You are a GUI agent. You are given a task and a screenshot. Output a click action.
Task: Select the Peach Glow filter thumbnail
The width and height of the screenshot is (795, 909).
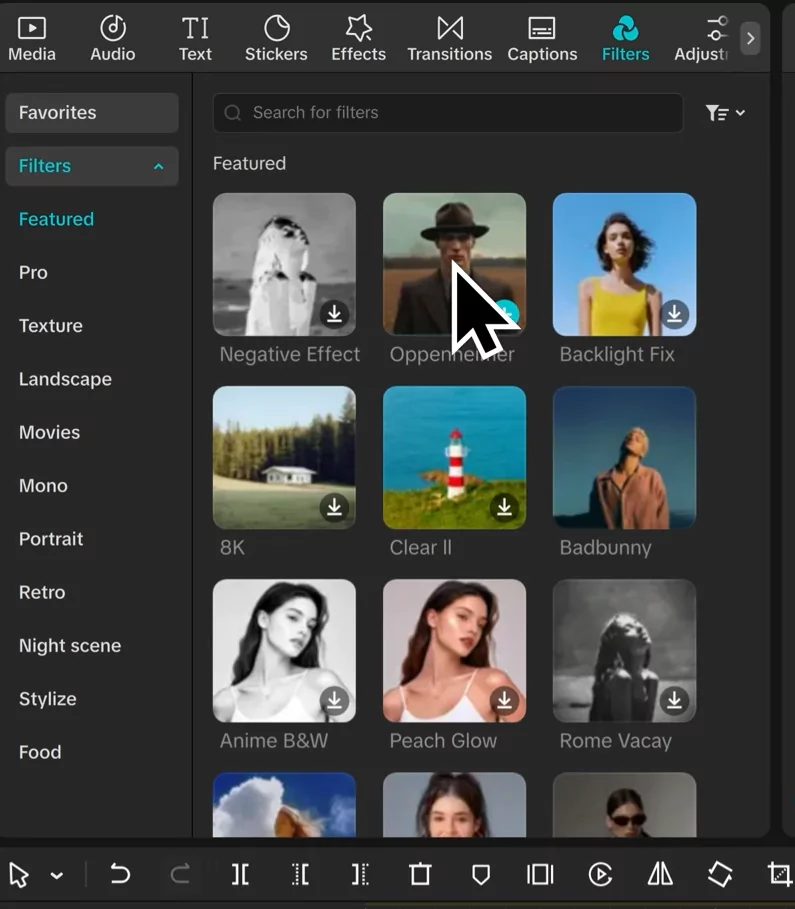click(454, 650)
